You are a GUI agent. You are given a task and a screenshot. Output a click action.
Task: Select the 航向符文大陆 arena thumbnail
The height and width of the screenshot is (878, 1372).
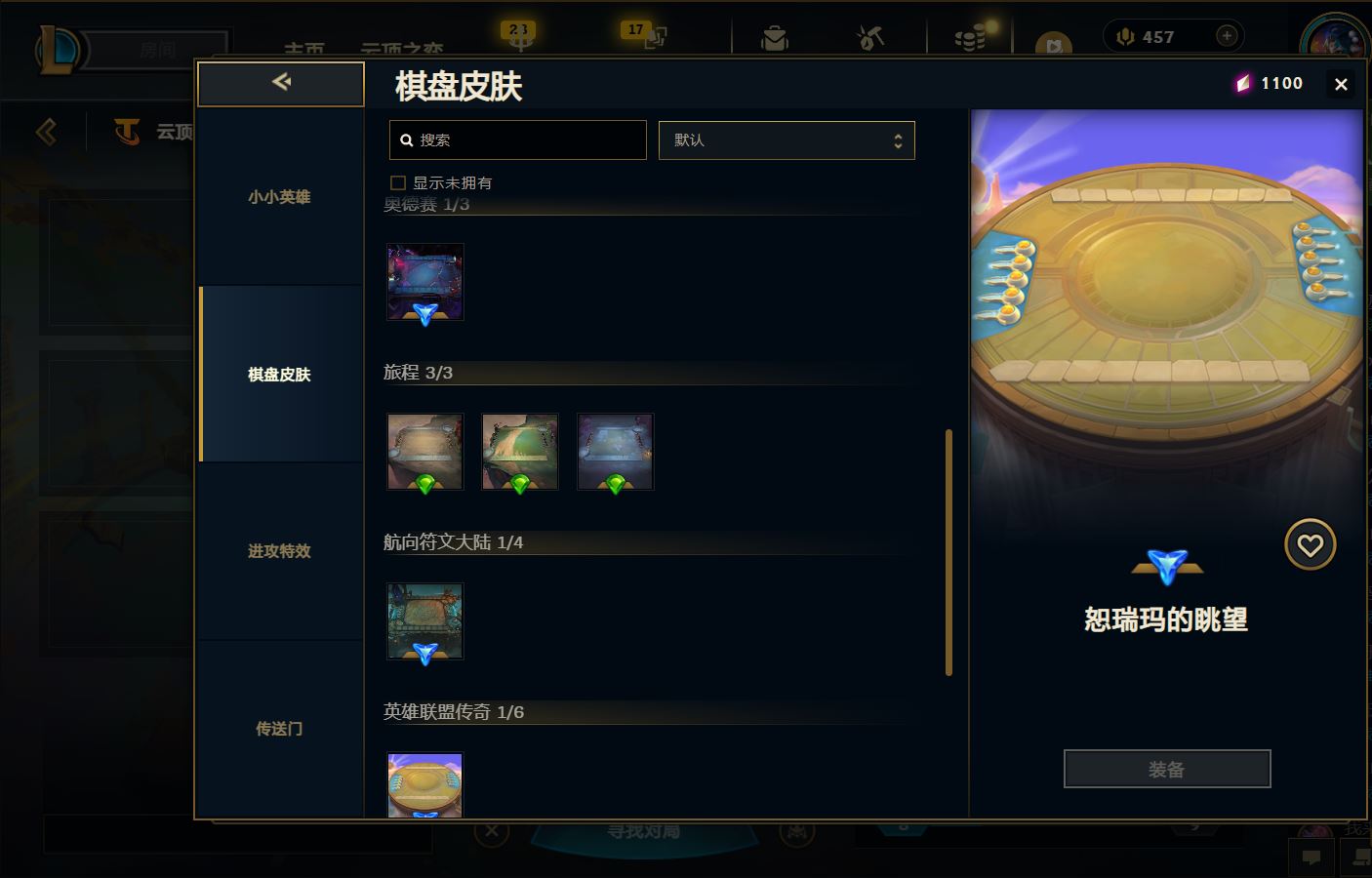click(424, 621)
